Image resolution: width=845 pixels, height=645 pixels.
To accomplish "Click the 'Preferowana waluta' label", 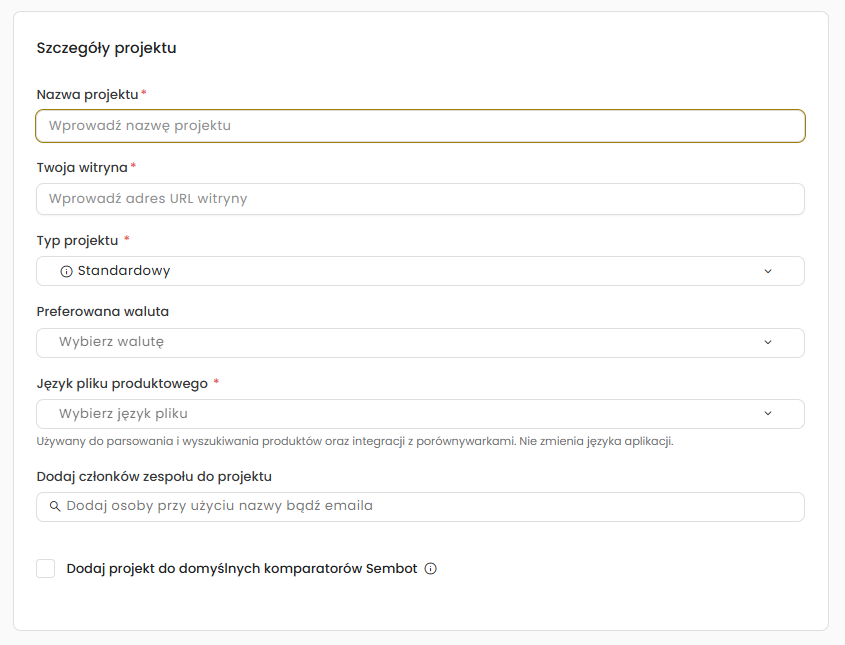I will pyautogui.click(x=103, y=311).
